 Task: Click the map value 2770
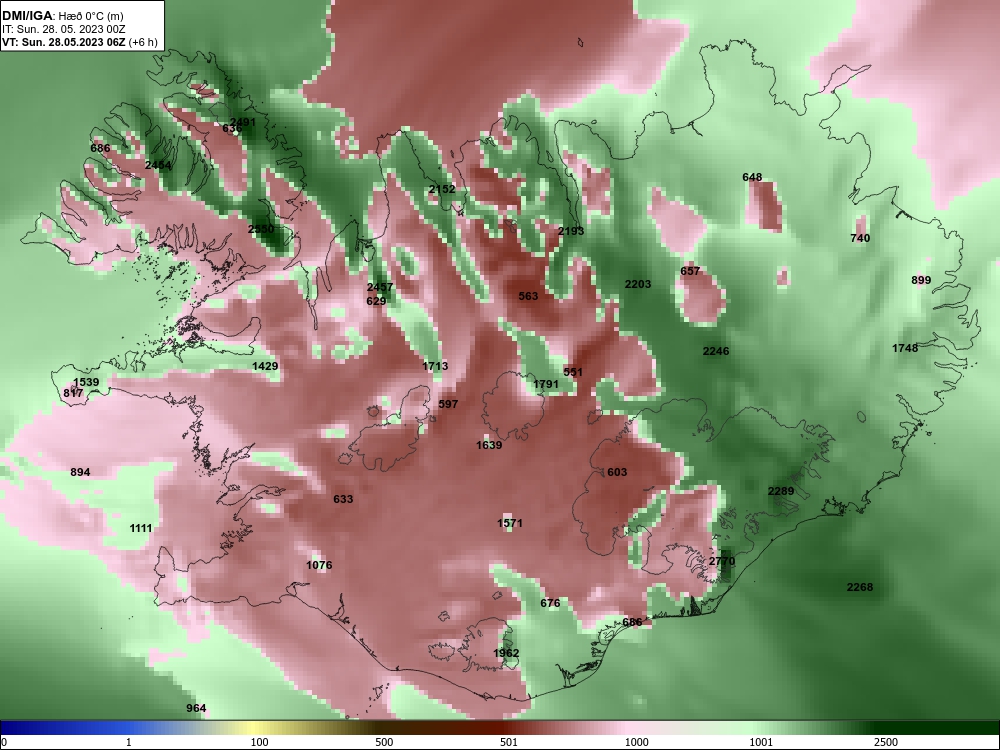pos(723,561)
